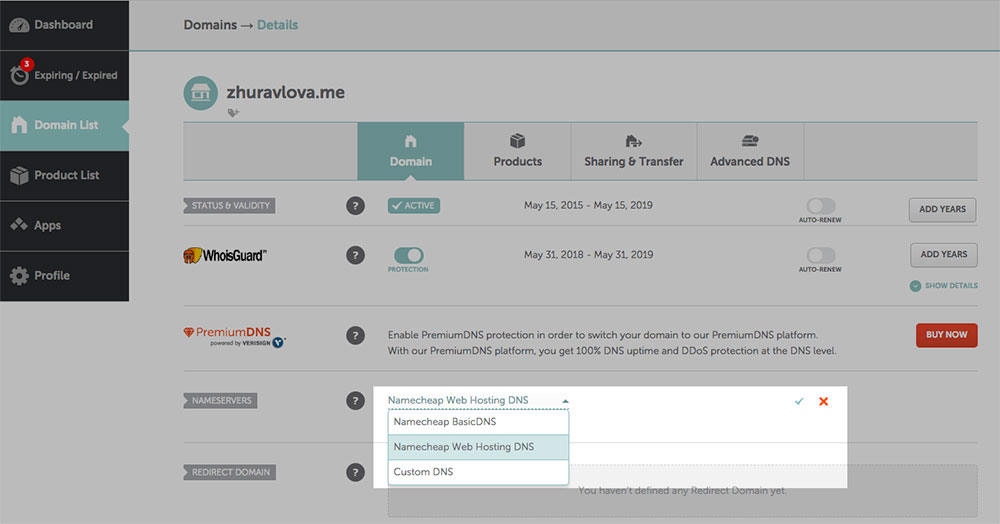Screen dimensions: 1000x524
Task: Click Domains breadcrumb link at top
Action: 209,25
